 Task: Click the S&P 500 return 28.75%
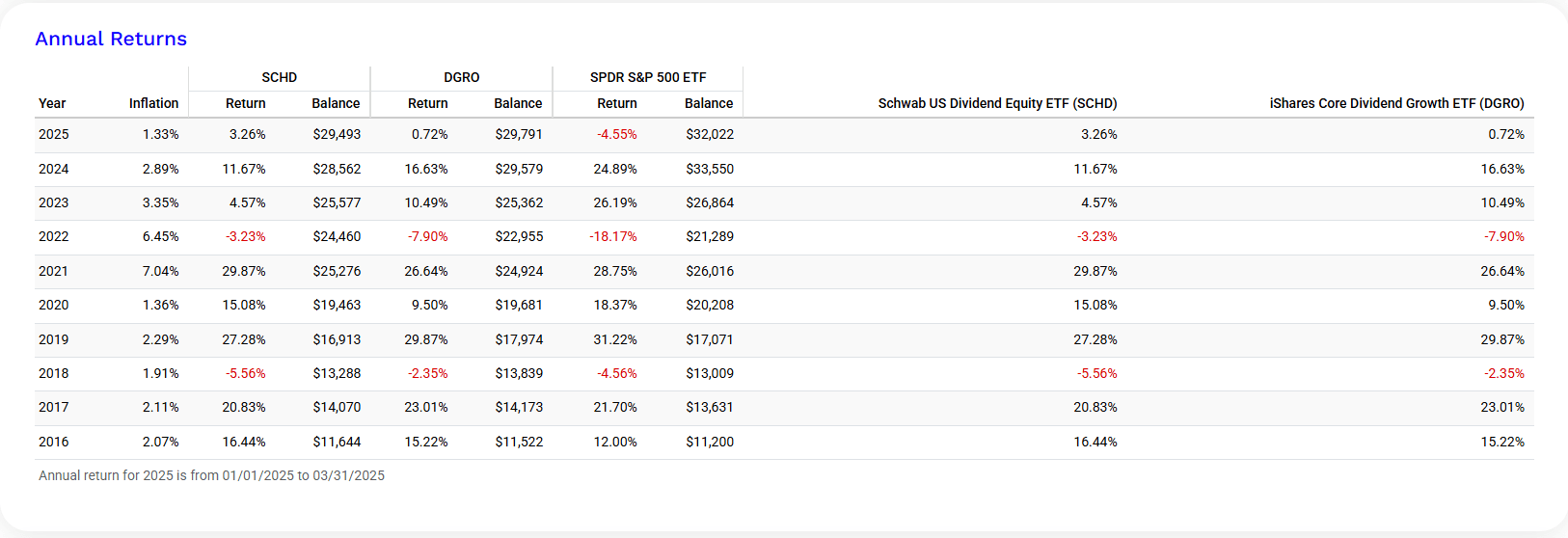click(x=615, y=271)
